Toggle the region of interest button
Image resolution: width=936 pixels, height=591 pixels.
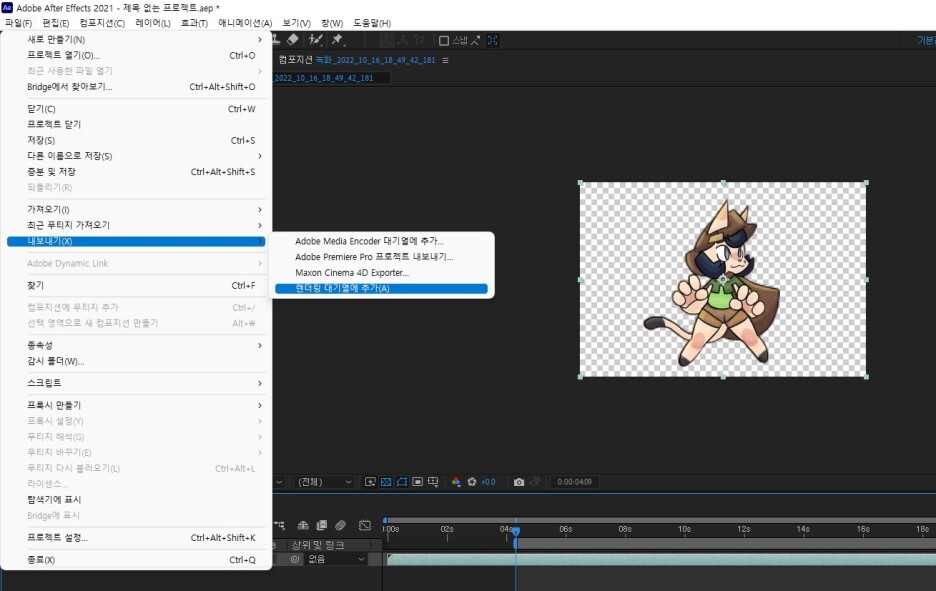(417, 482)
